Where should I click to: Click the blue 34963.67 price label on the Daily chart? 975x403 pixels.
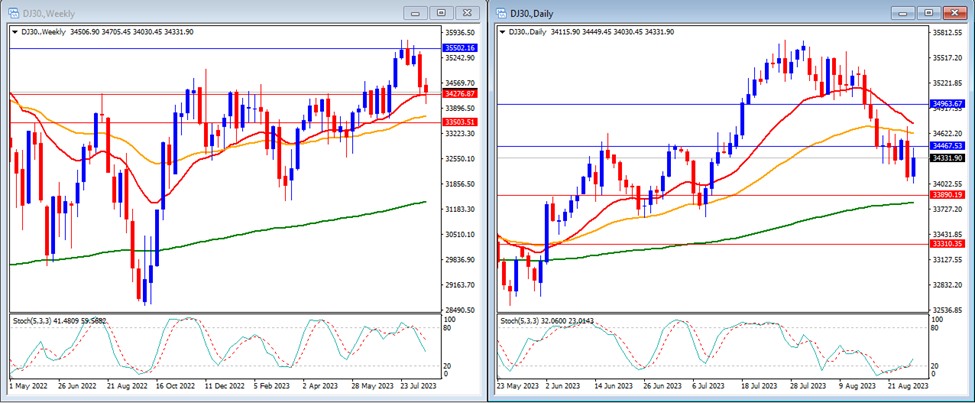click(948, 103)
